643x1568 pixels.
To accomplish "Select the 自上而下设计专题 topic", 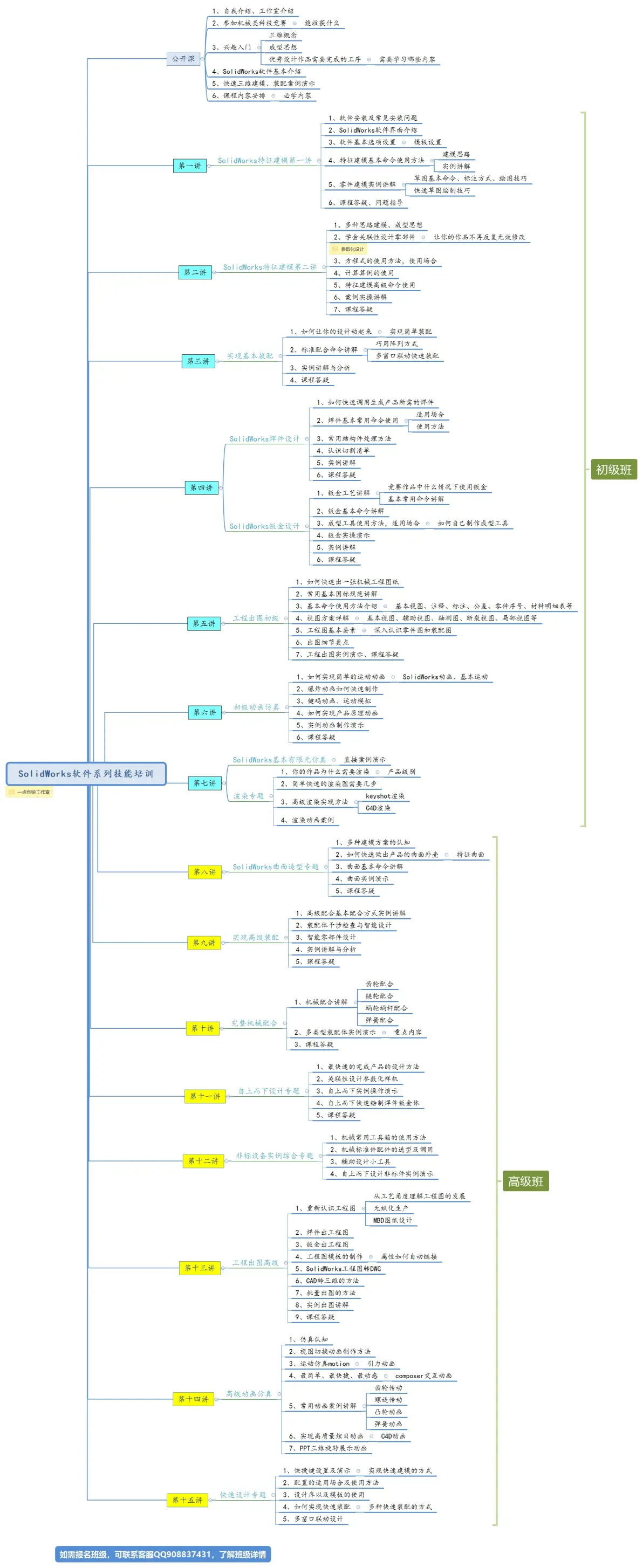I will (x=269, y=1091).
